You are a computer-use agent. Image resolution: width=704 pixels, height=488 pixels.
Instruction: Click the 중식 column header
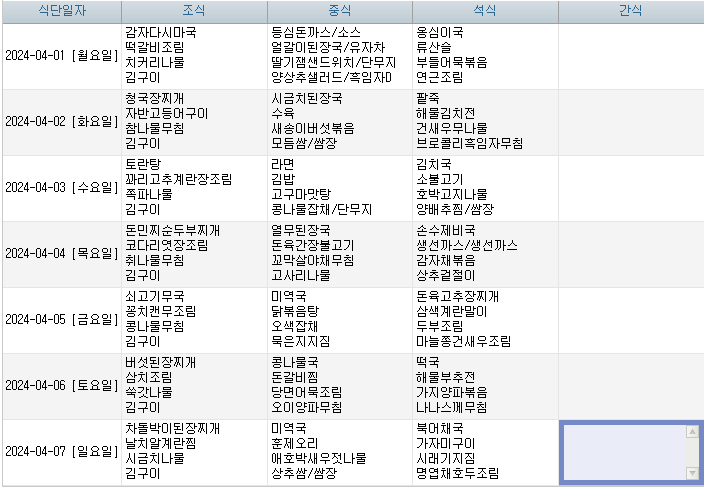339,11
